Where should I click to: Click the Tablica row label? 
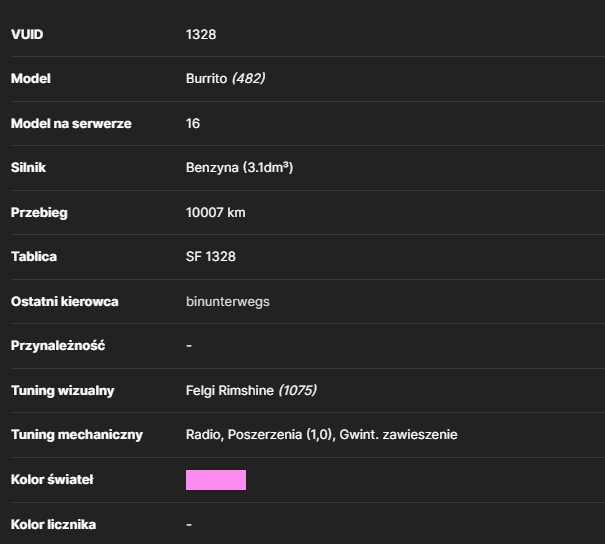pyautogui.click(x=34, y=256)
